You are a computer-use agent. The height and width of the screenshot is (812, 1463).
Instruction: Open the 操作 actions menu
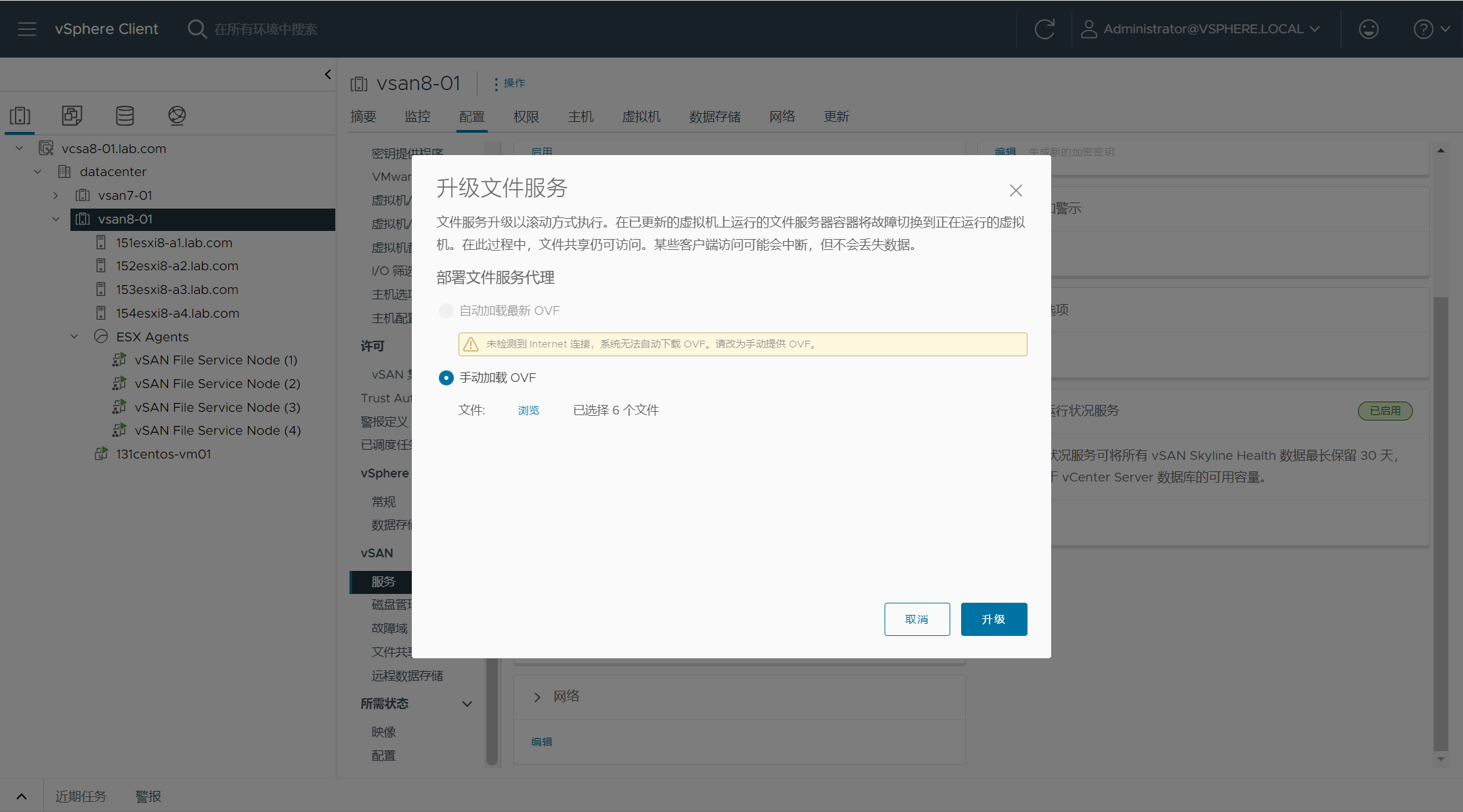coord(509,83)
